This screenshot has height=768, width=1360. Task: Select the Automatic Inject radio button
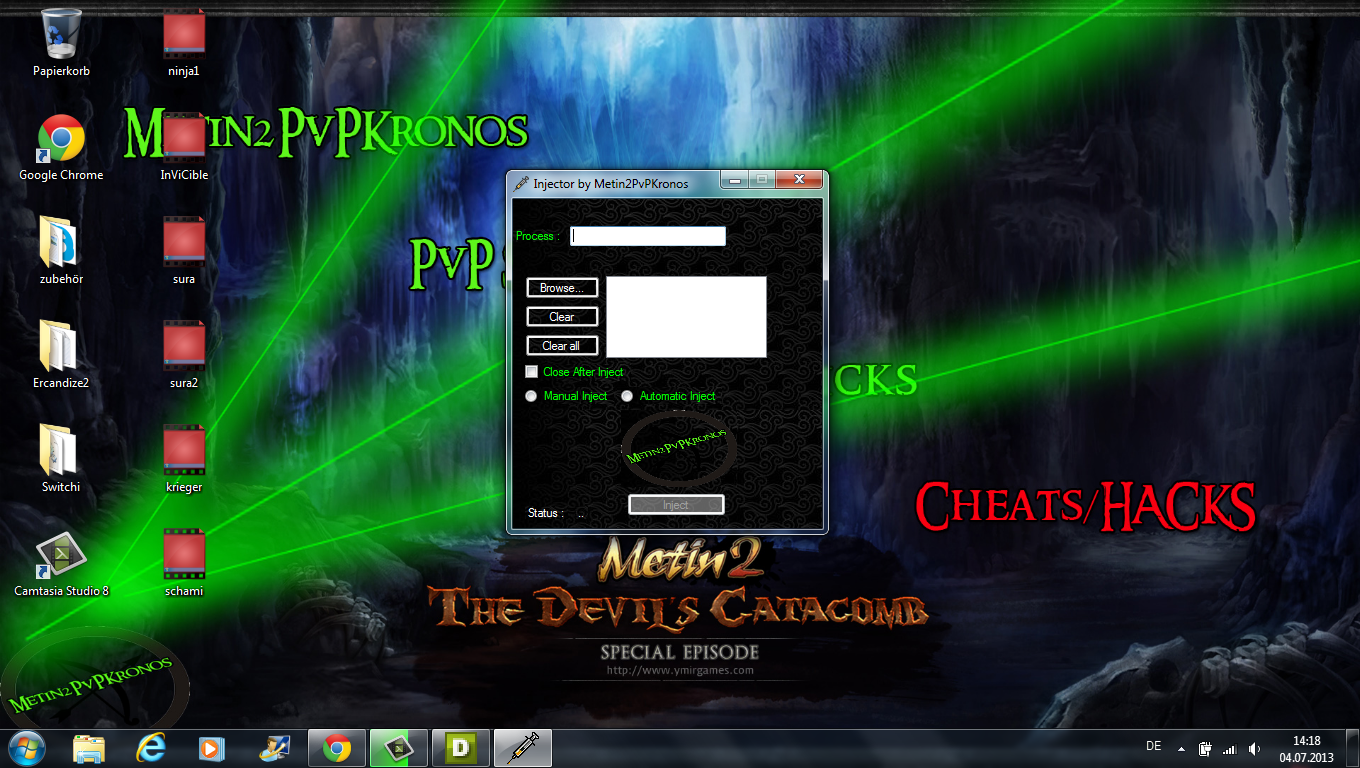(x=627, y=396)
